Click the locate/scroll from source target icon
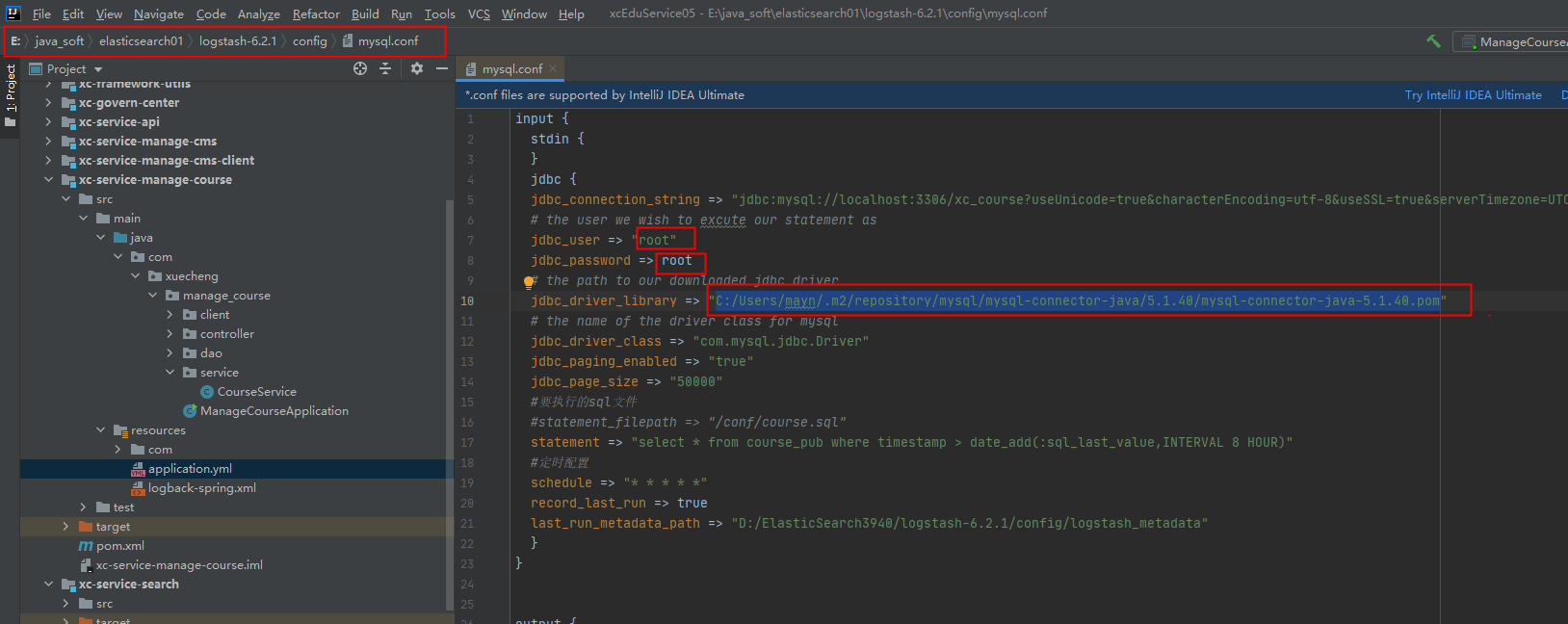This screenshot has height=624, width=1568. pyautogui.click(x=360, y=68)
